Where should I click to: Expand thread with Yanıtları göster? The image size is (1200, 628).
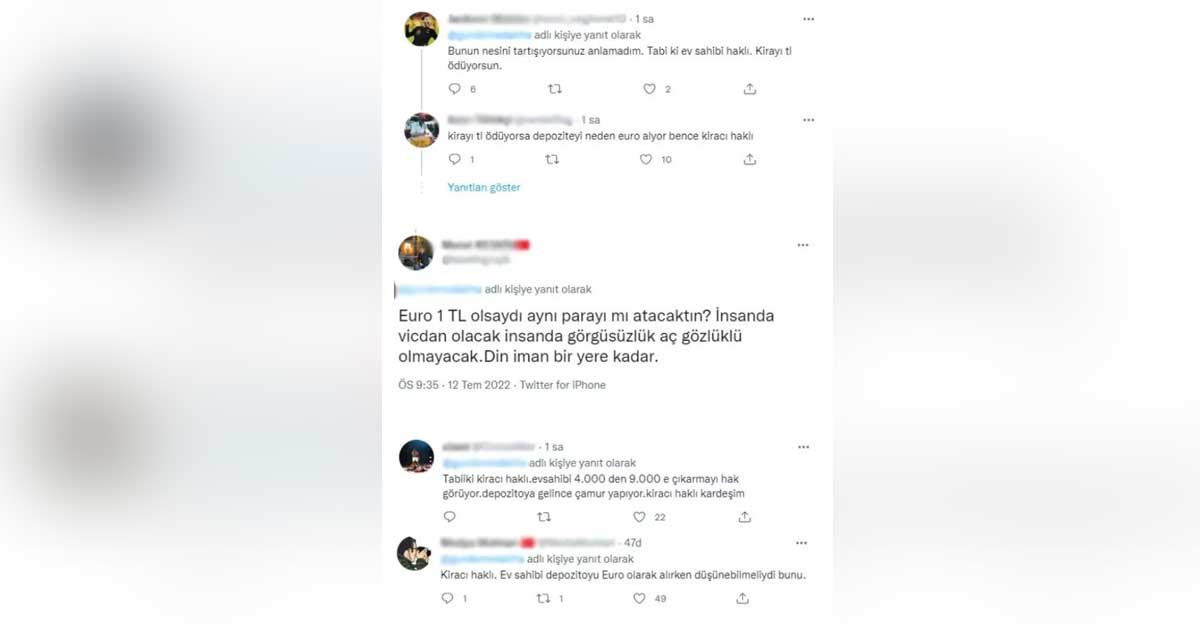pos(484,187)
